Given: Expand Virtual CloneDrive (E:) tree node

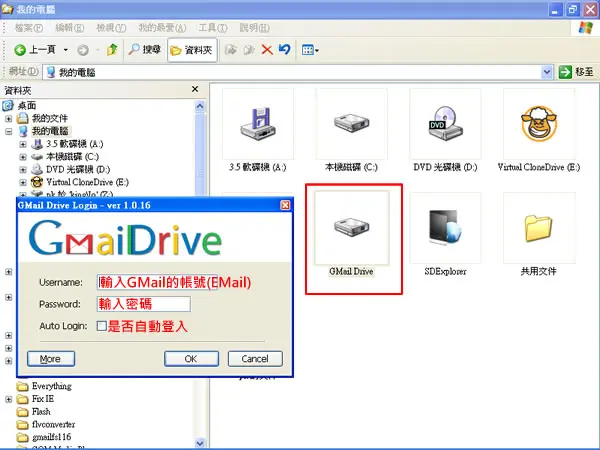Looking at the screenshot, I should [23, 182].
